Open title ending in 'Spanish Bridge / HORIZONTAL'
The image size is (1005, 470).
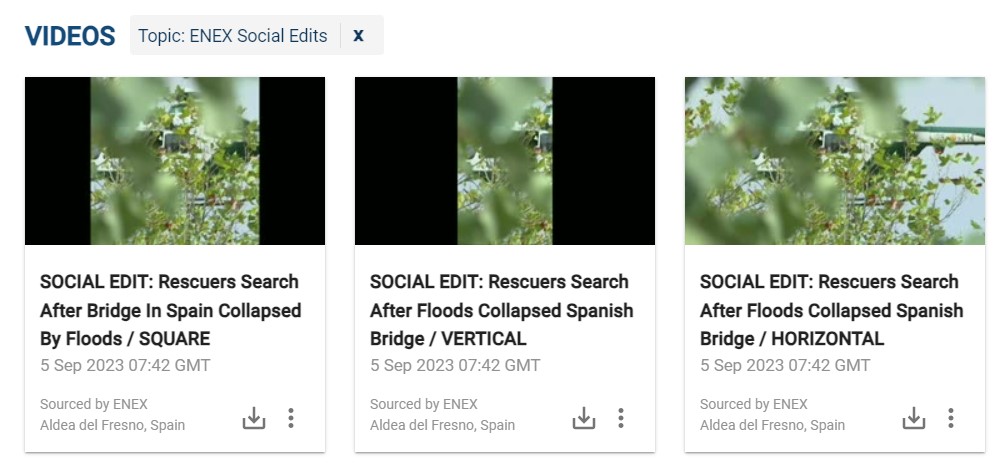[x=832, y=310]
